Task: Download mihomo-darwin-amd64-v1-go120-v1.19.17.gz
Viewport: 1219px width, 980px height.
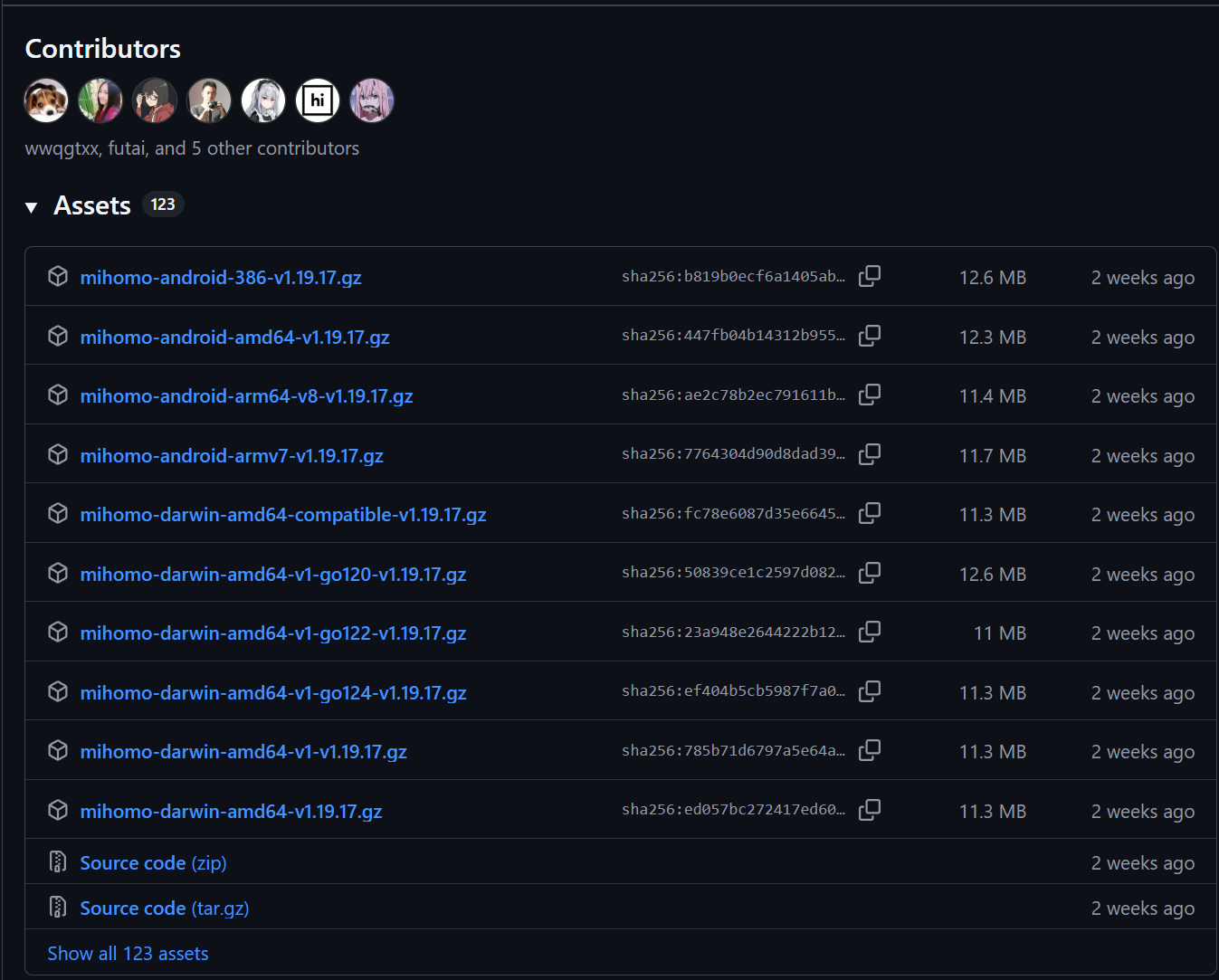Action: coord(273,575)
